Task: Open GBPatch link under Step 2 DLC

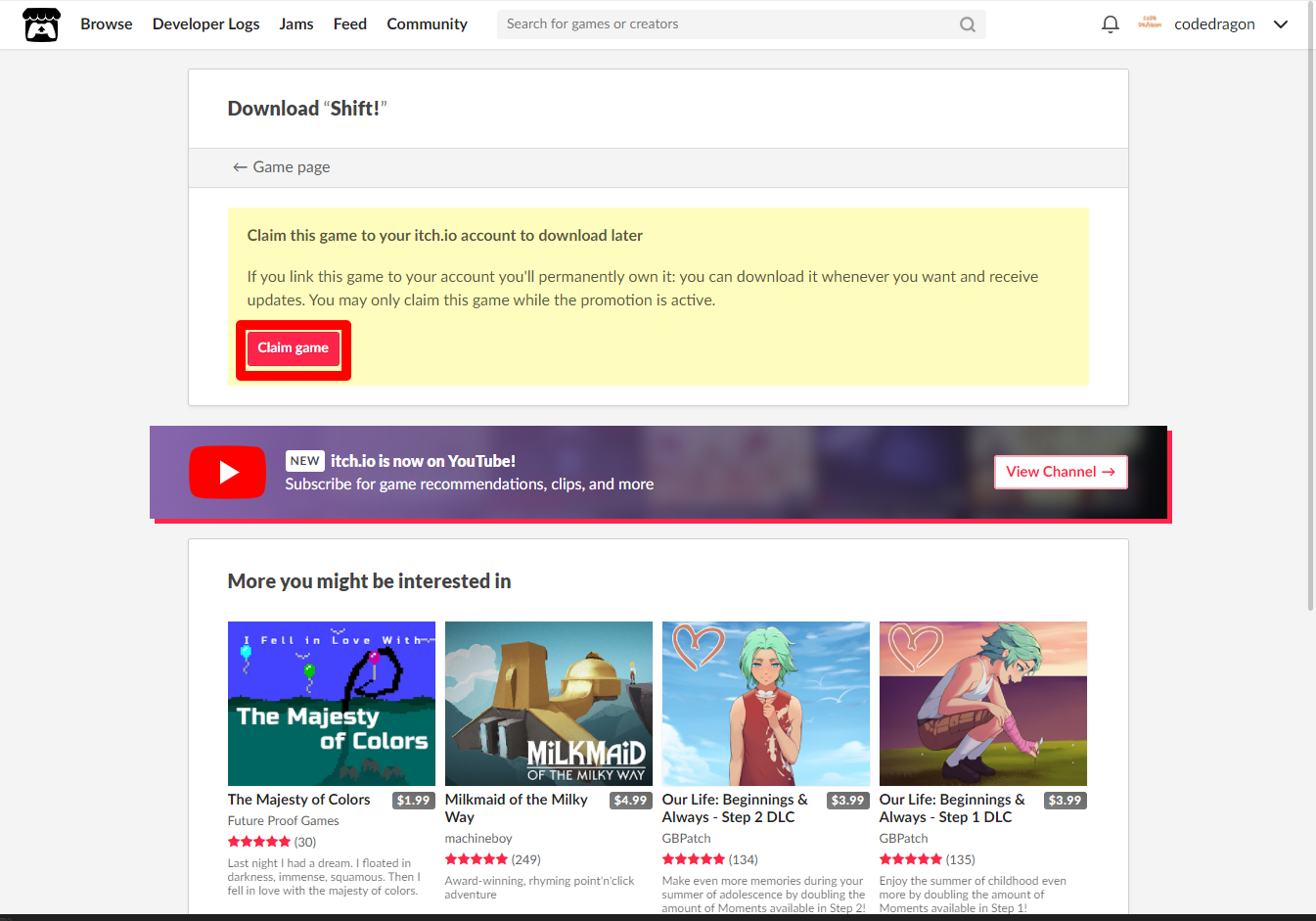Action: click(x=687, y=839)
